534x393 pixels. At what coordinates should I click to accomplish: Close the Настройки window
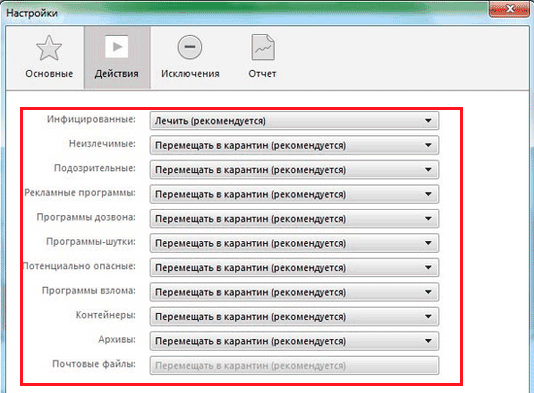510,9
